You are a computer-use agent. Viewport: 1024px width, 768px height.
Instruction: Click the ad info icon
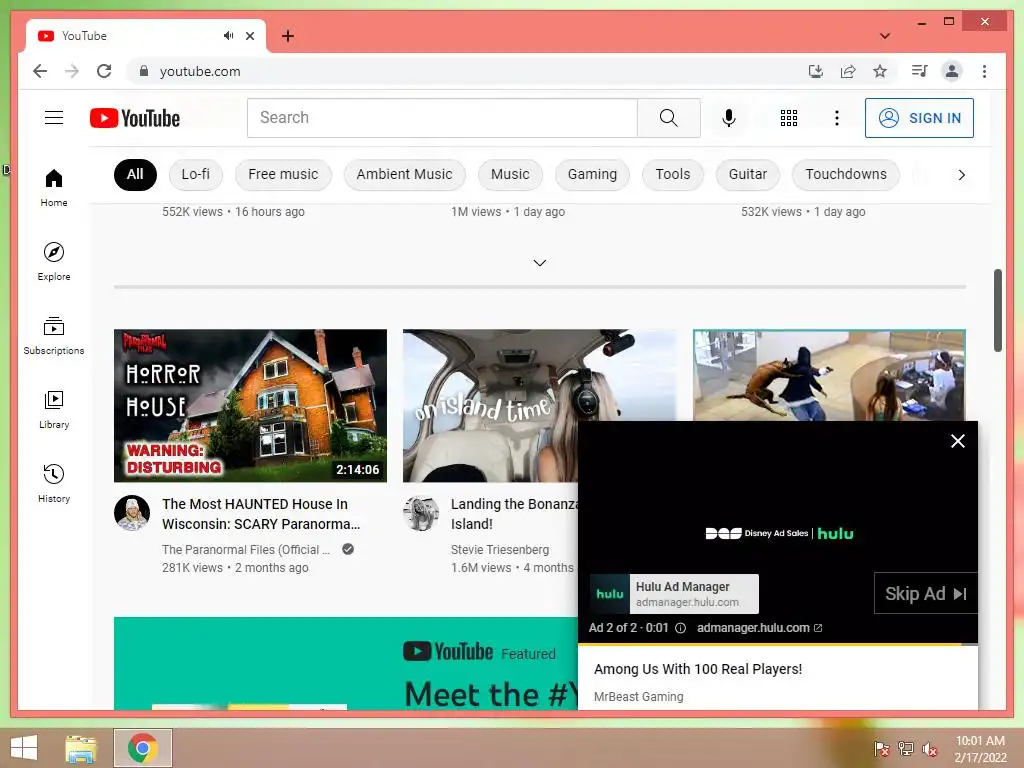(x=680, y=628)
